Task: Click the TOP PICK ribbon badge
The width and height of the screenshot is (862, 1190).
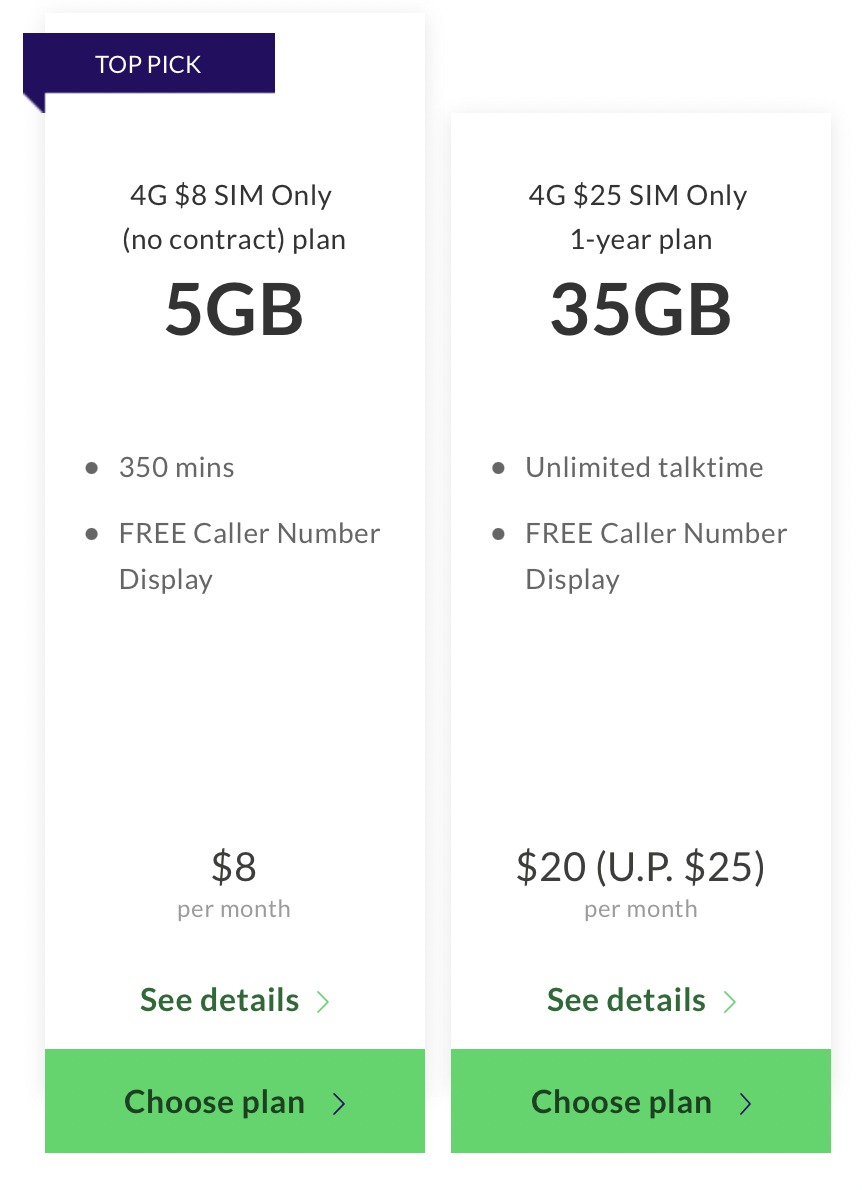Action: point(149,64)
